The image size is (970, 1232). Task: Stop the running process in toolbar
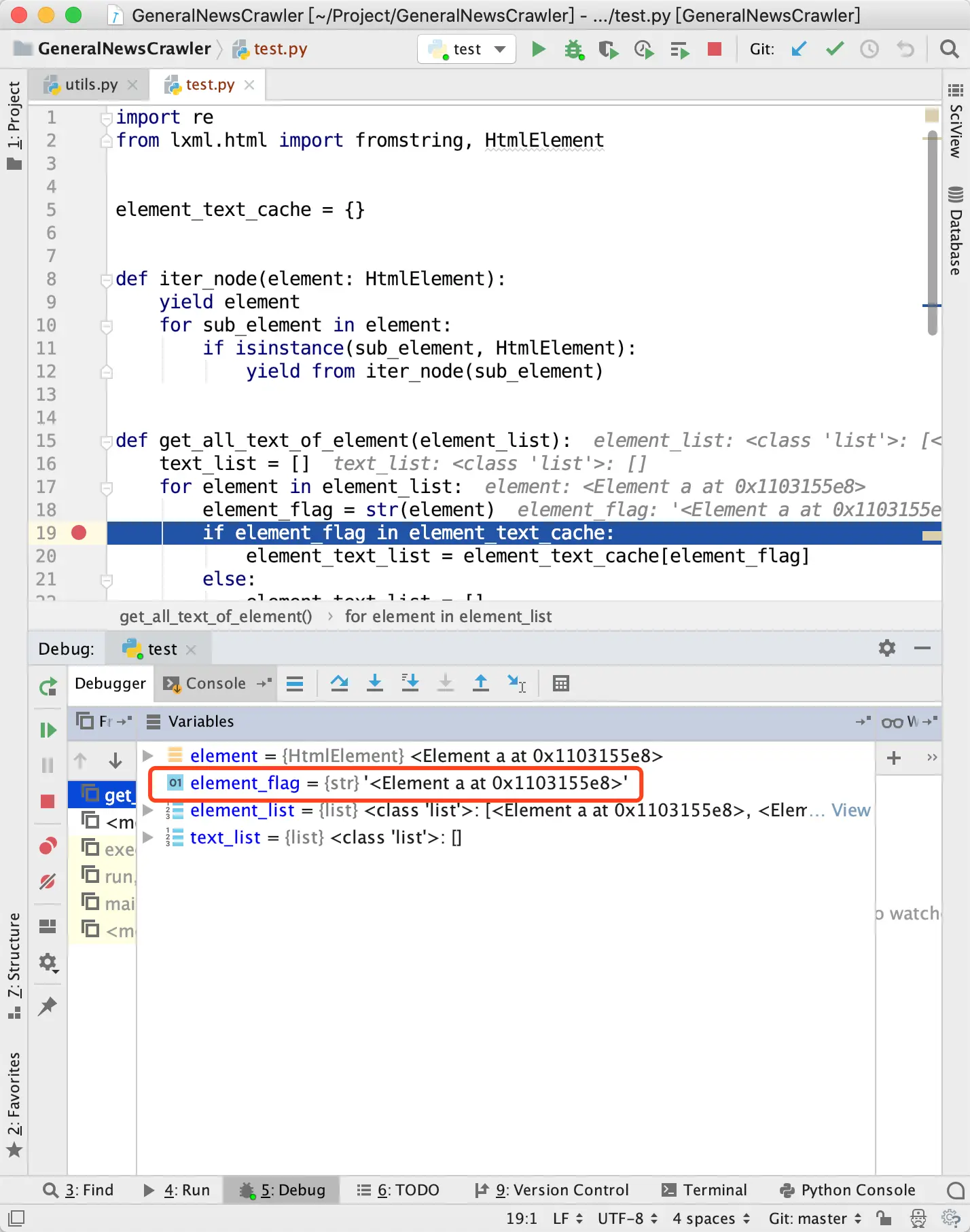click(715, 49)
